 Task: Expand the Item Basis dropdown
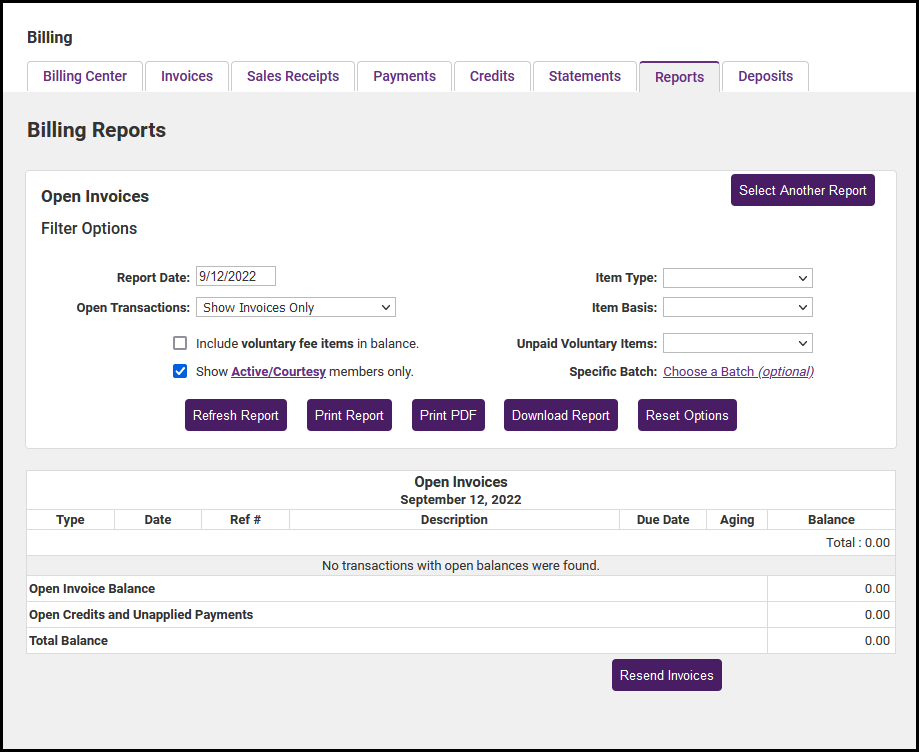[x=737, y=308]
